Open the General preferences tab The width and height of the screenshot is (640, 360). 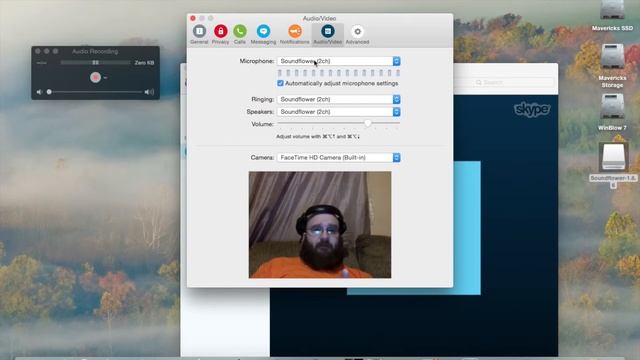click(199, 34)
